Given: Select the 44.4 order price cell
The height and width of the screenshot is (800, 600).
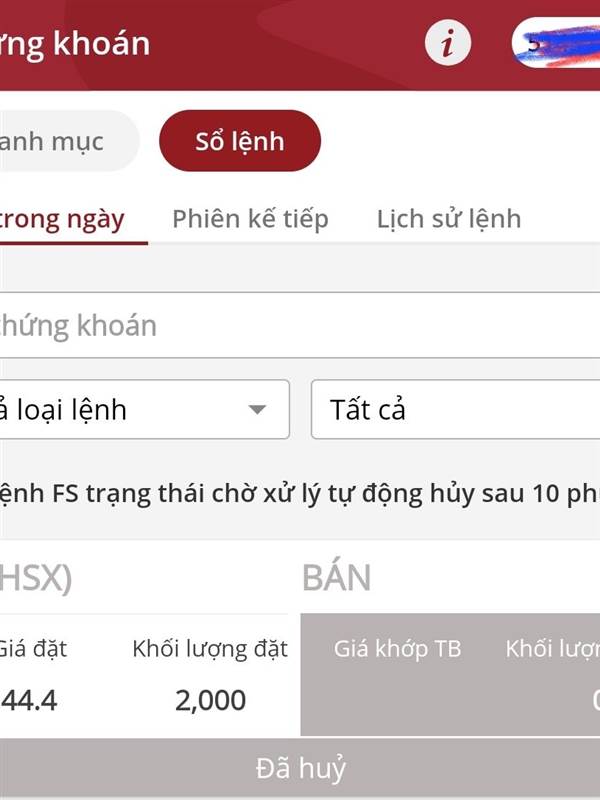Looking at the screenshot, I should click(30, 700).
